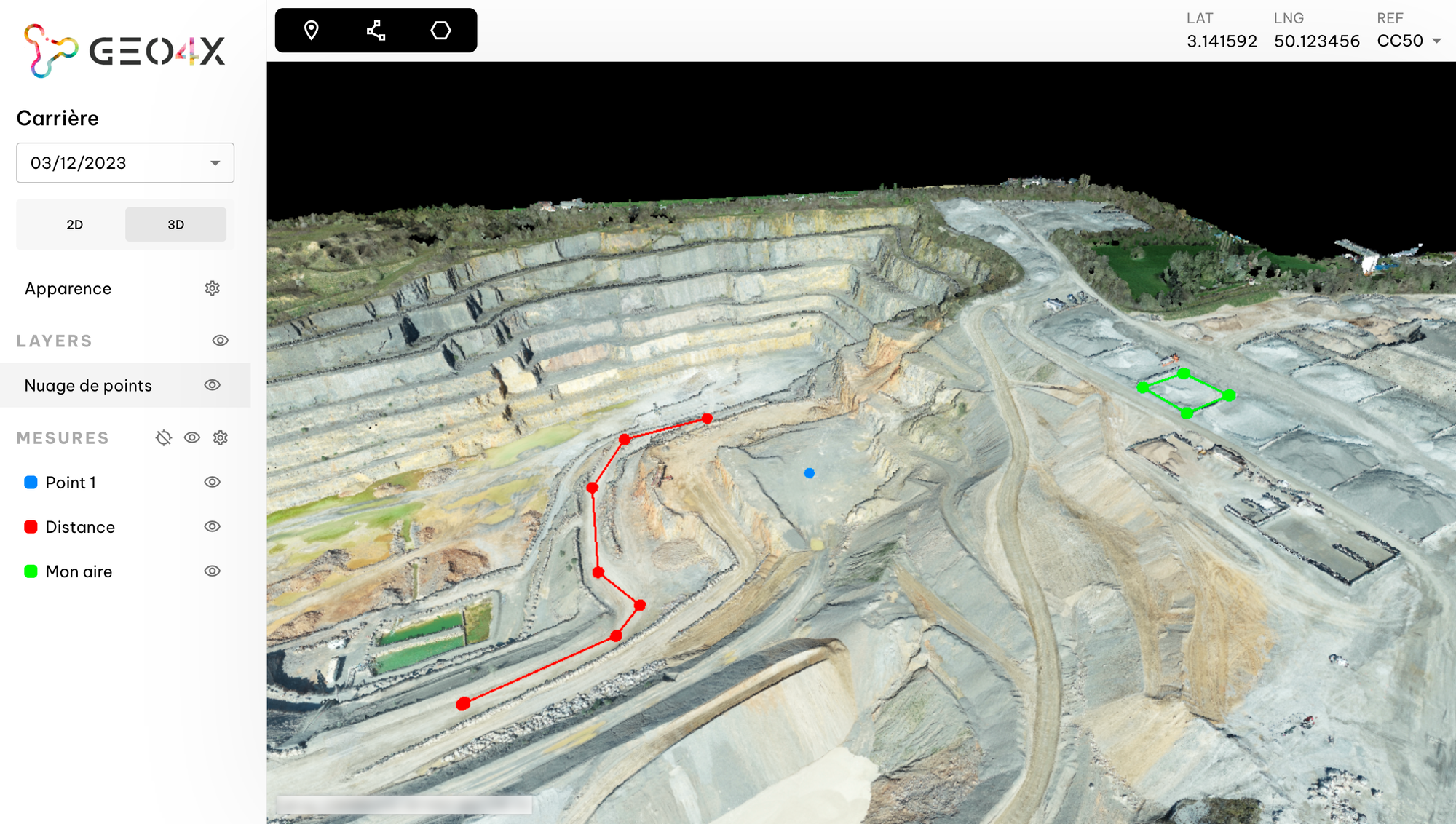Screen dimensions: 1456x824
Task: Select the polyline distance tool
Action: point(376,31)
